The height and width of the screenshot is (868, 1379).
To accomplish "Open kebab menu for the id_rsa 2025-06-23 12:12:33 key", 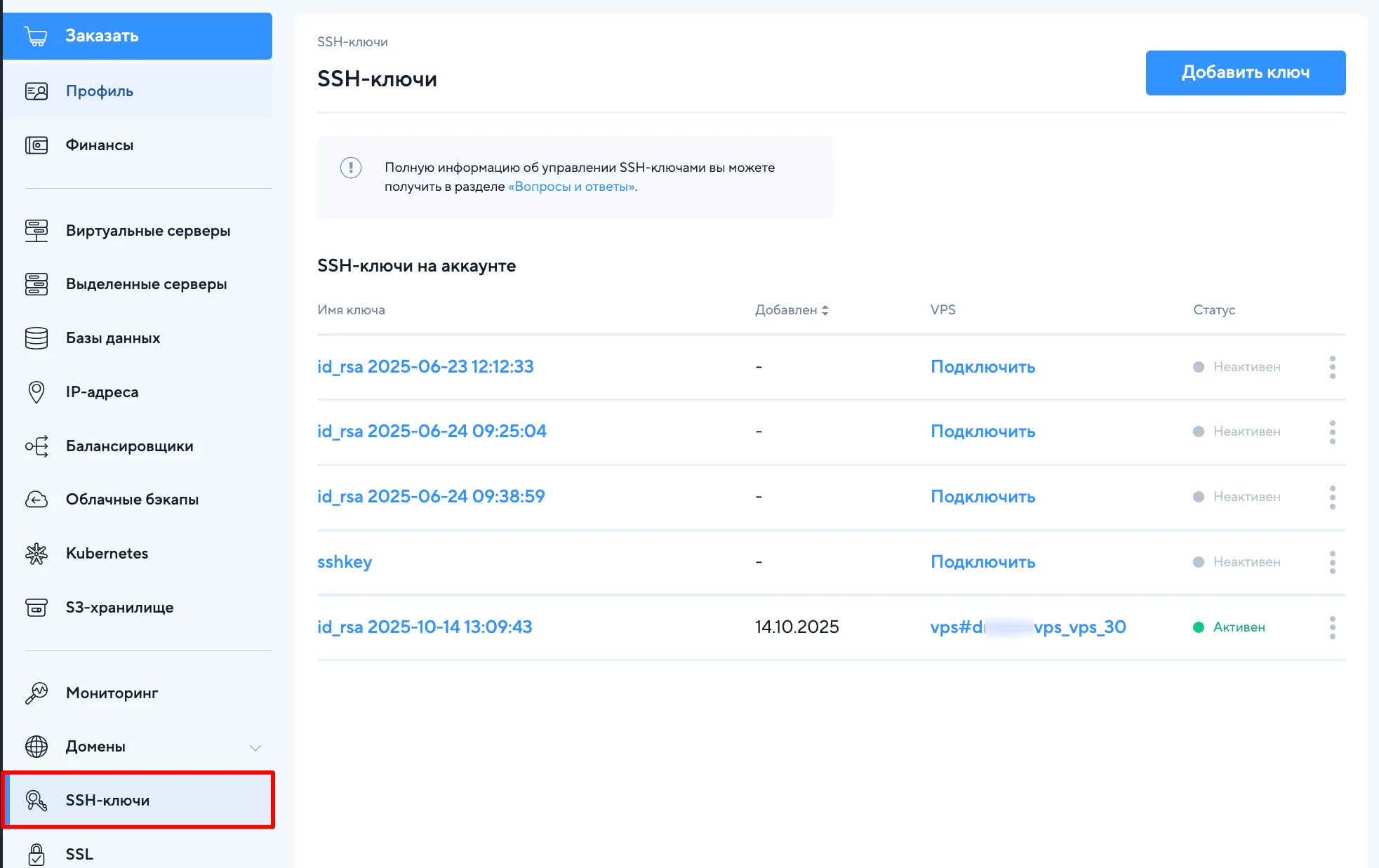I will [1332, 367].
